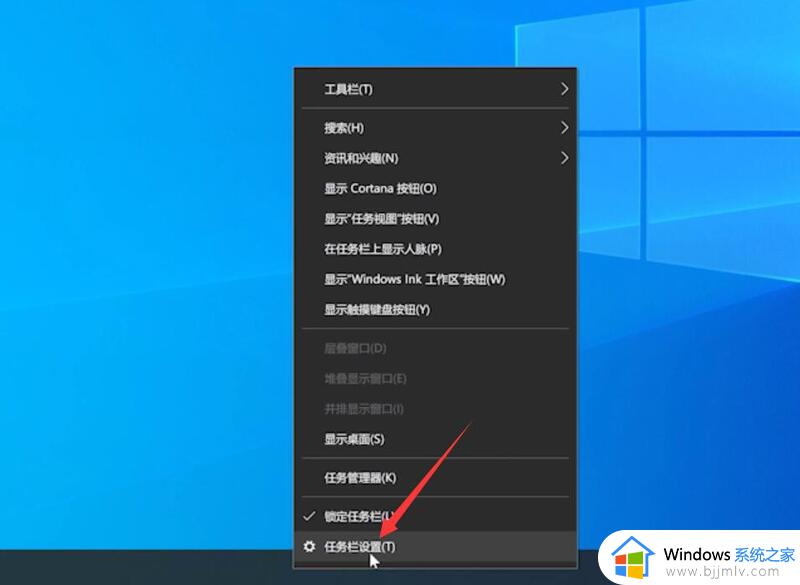This screenshot has width=800, height=585.
Task: Toggle 在任务栏上显示人脉(P)
Action: [435, 249]
